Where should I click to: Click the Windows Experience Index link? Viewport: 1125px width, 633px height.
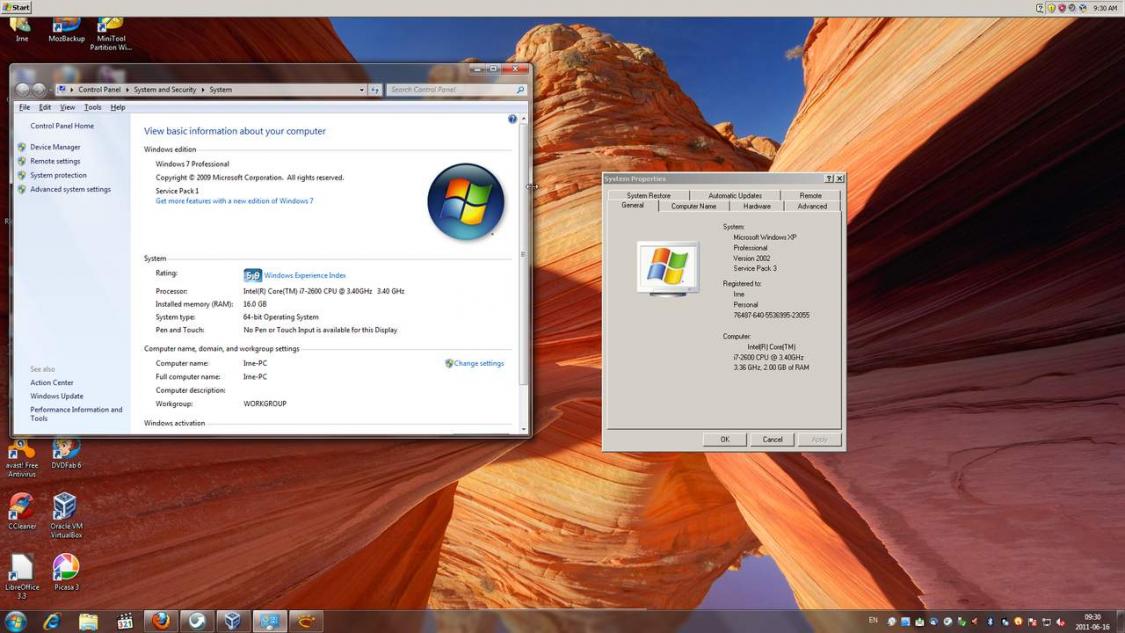coord(305,276)
